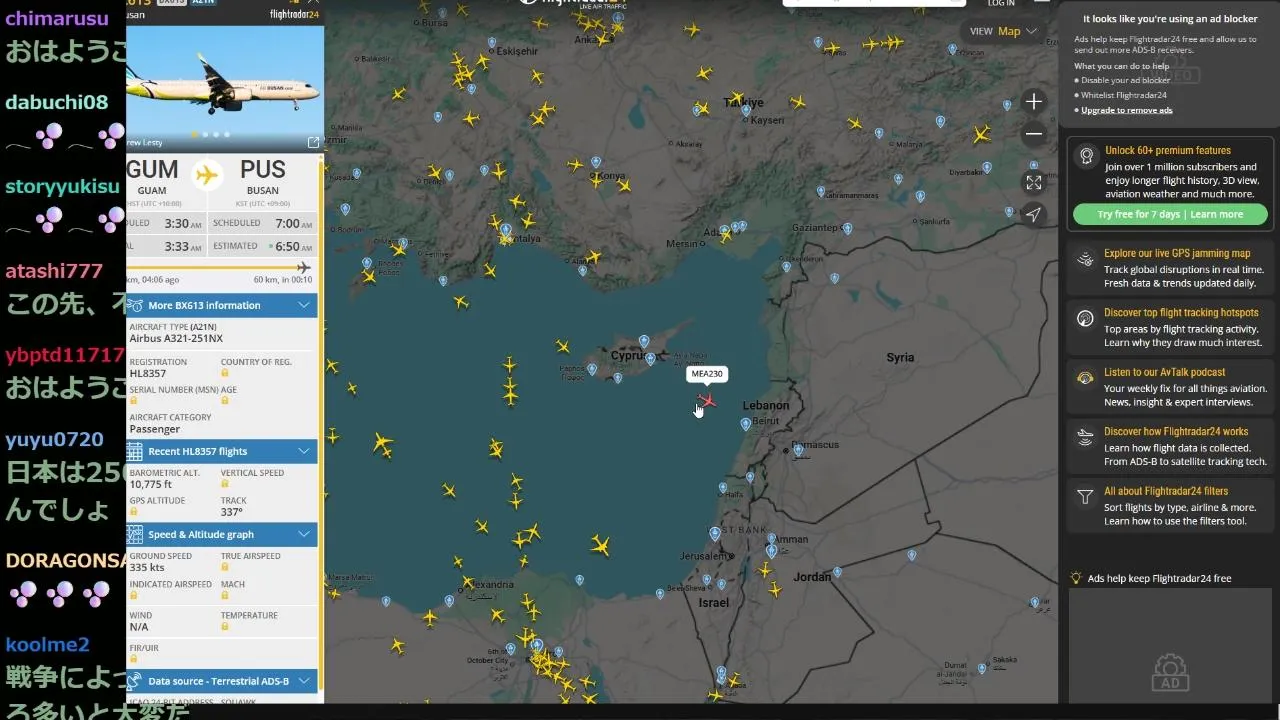
Task: Select the second photo carousel dot
Action: click(x=205, y=134)
